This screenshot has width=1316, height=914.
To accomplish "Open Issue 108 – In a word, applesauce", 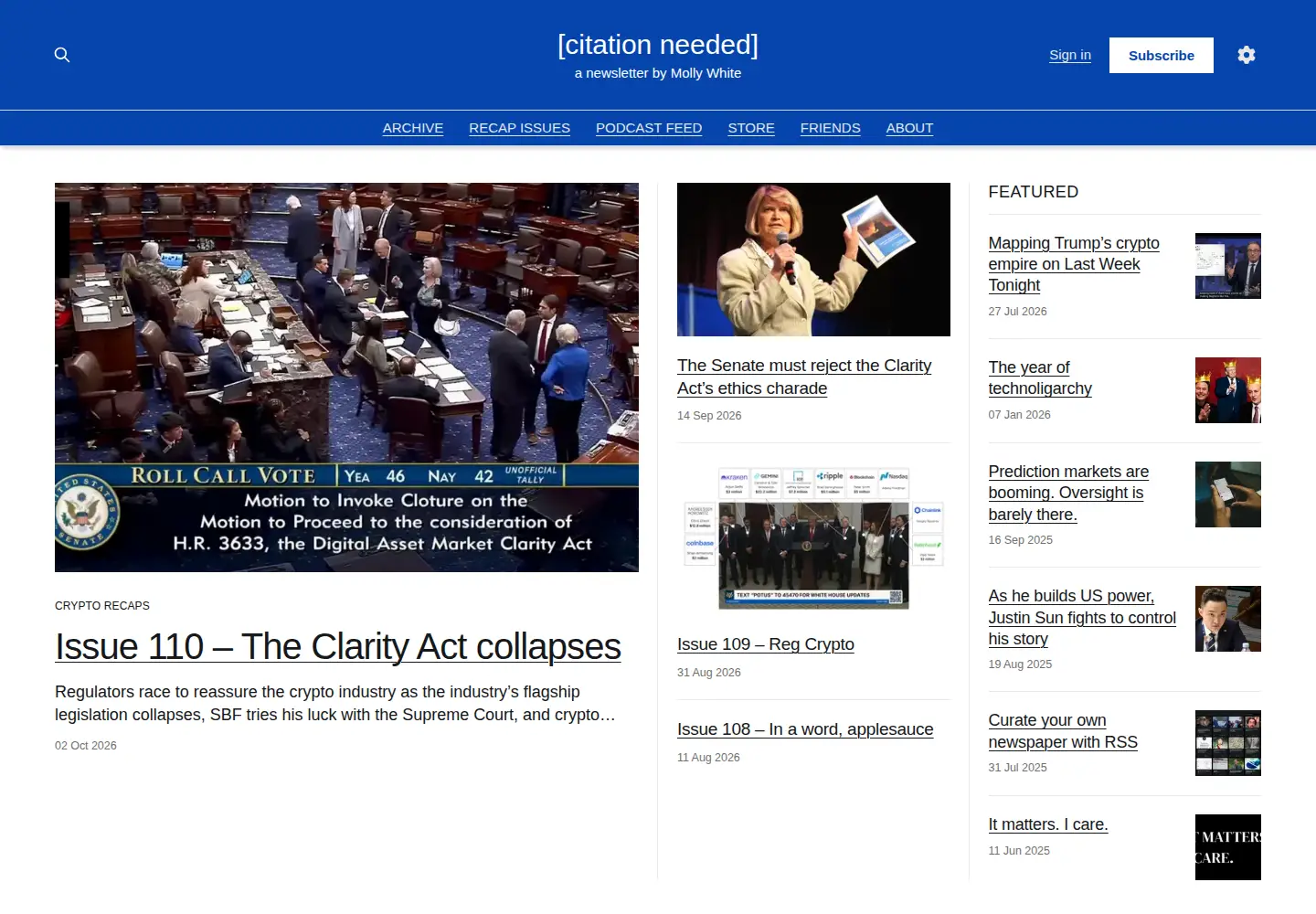I will (805, 729).
